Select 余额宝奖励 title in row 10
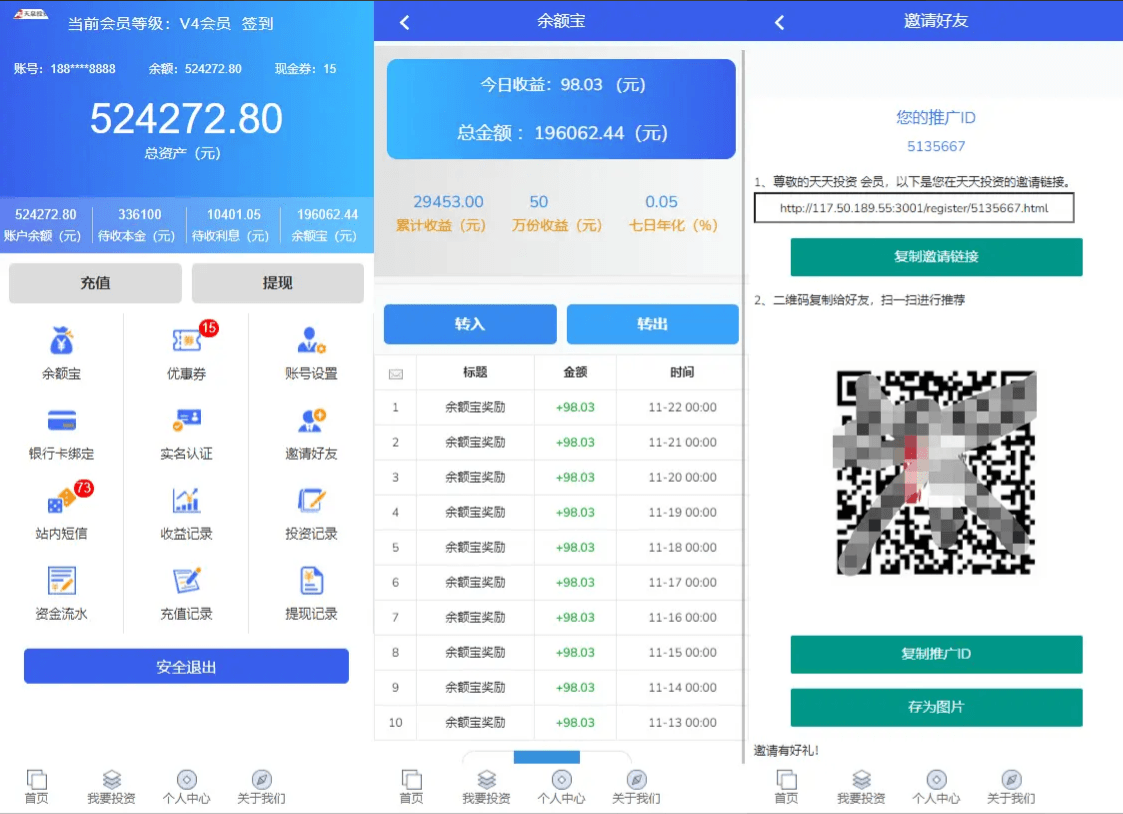 (x=475, y=723)
